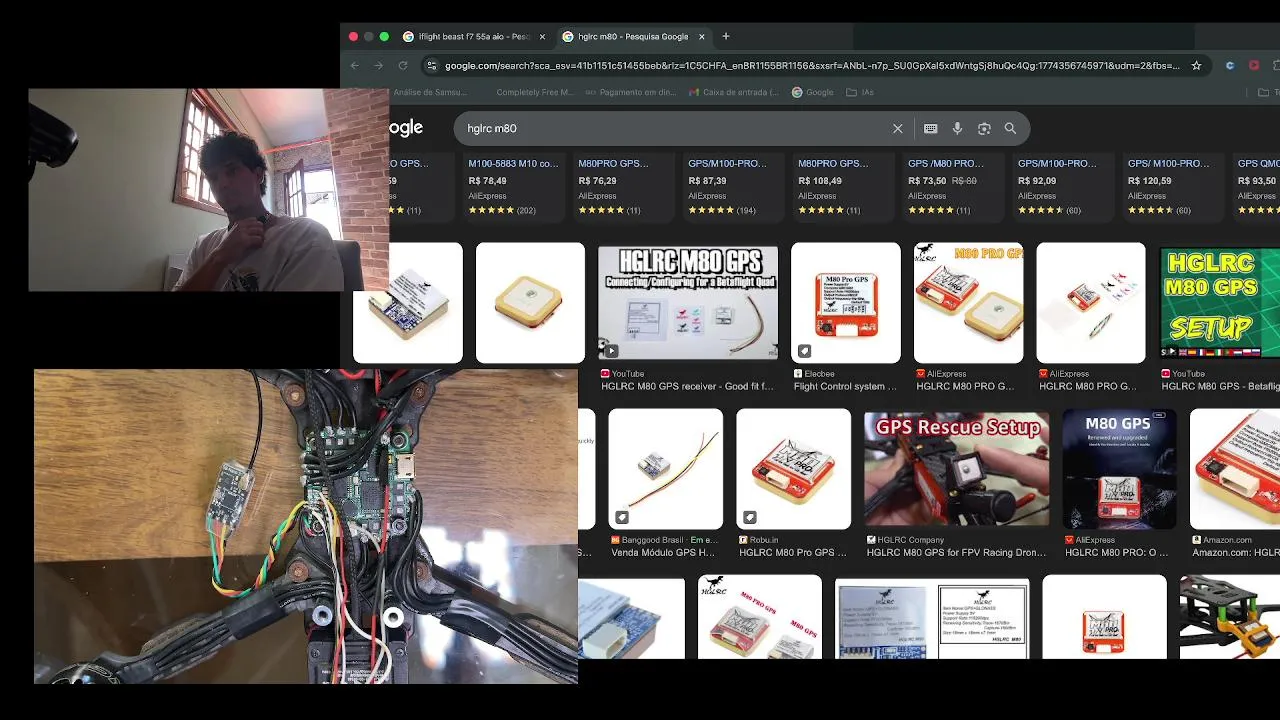The height and width of the screenshot is (720, 1280).
Task: Open the Elecbee 'M80 Pro GPS' image
Action: (846, 303)
